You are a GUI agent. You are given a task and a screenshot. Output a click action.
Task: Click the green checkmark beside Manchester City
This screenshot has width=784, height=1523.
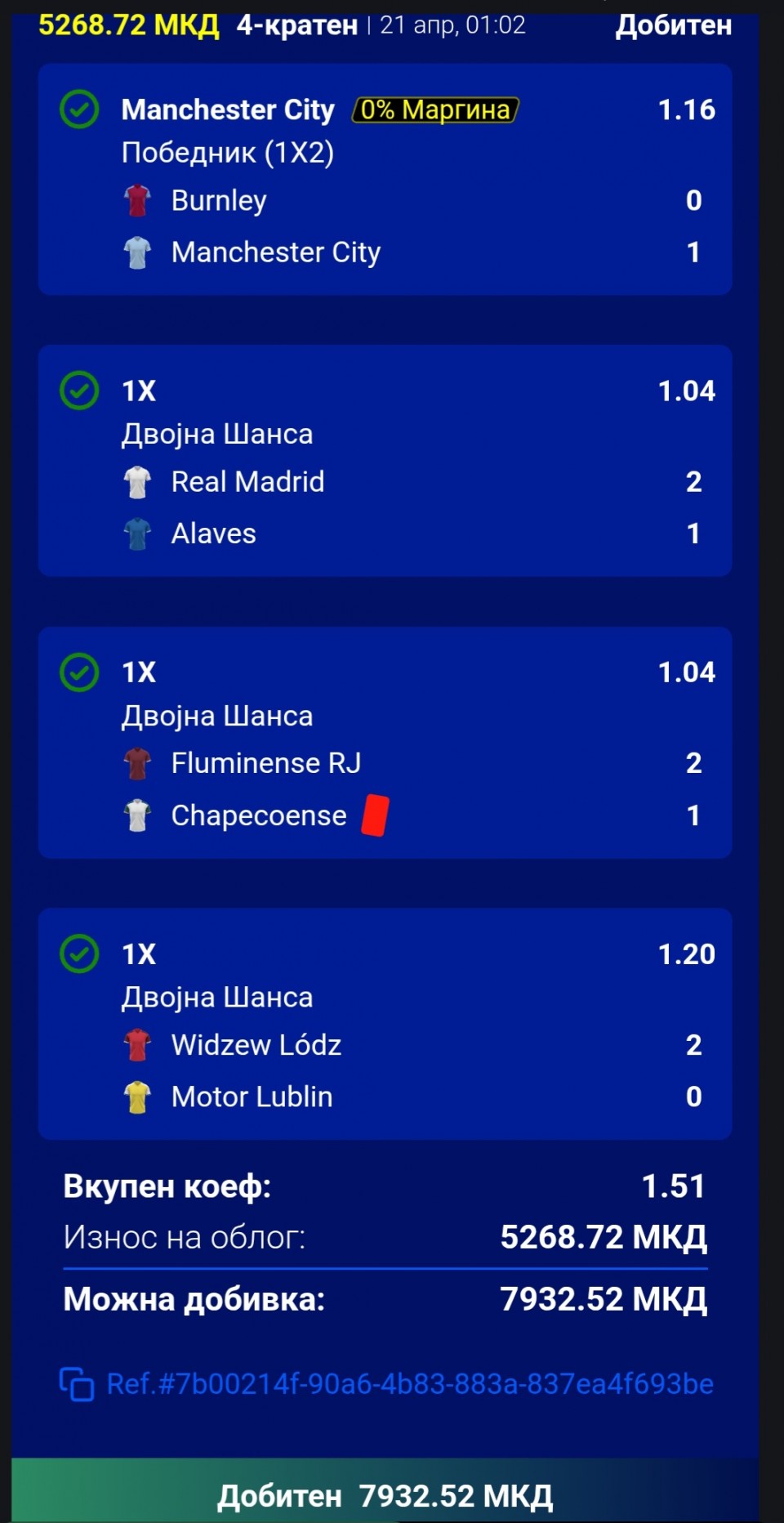click(x=79, y=109)
